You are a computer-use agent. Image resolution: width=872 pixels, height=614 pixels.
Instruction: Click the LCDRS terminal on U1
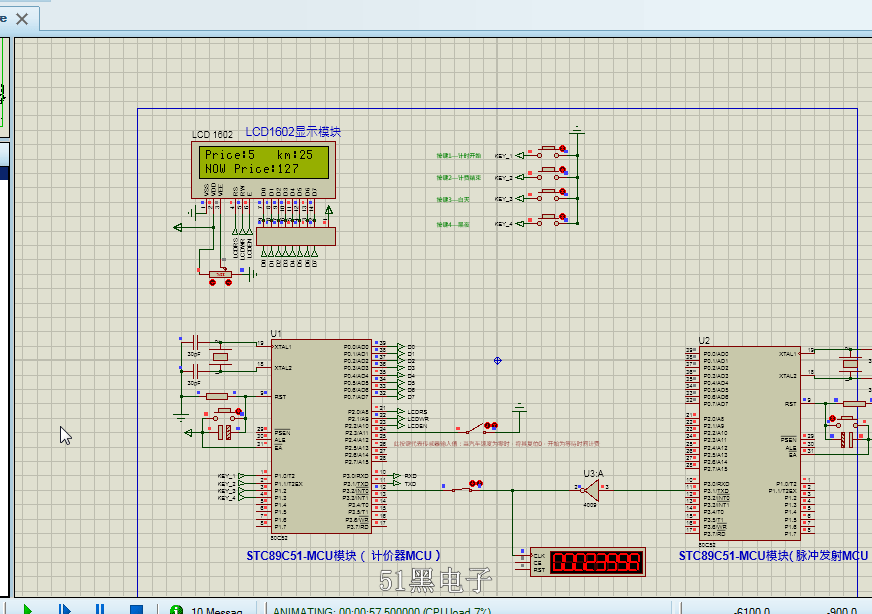pos(412,412)
